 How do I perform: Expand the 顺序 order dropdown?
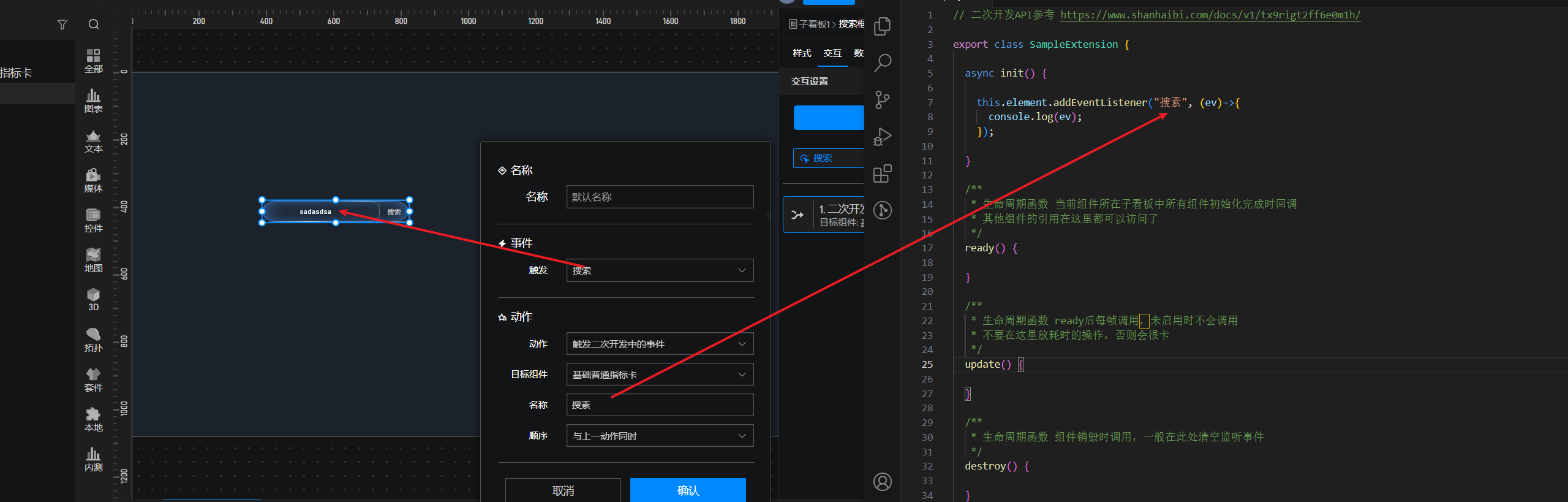(x=660, y=436)
